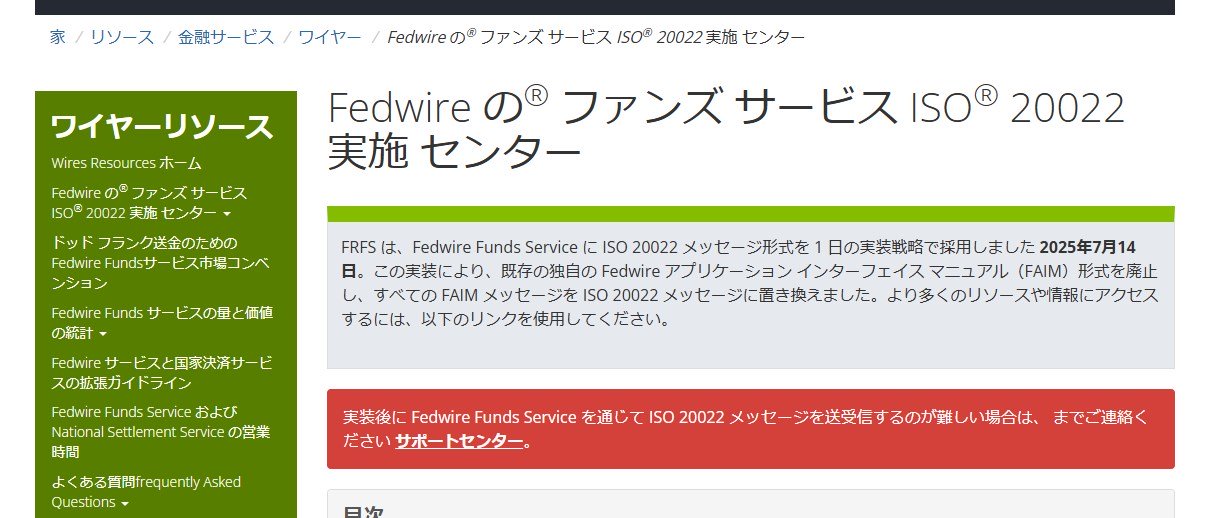1229x518 pixels.
Task: Expand the caret beside Frequently Asked Questions
Action: coord(125,504)
